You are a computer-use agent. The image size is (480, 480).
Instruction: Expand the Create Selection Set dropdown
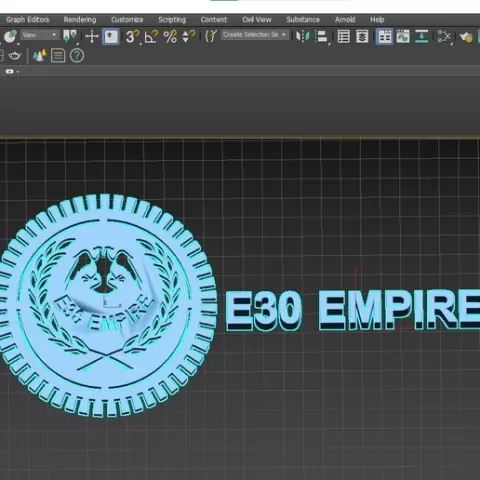click(x=255, y=35)
